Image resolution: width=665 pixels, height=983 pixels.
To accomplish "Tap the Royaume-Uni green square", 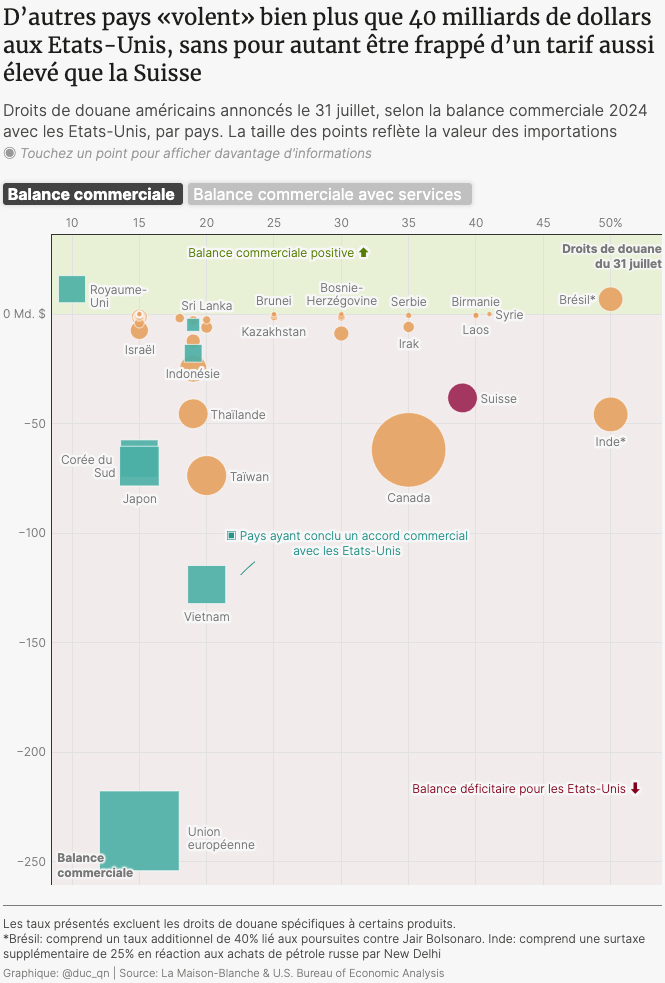I will pos(72,289).
